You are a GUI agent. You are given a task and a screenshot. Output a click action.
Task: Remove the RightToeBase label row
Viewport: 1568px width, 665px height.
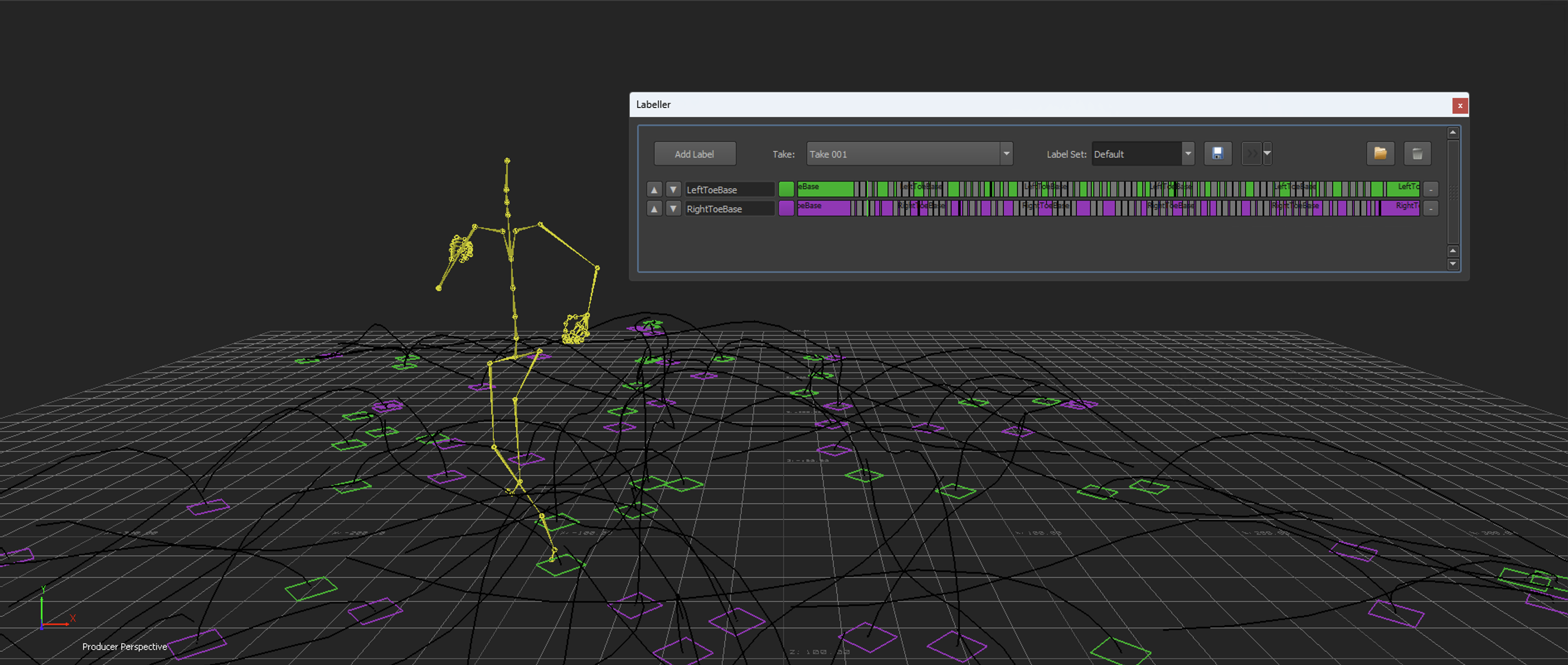point(1430,209)
